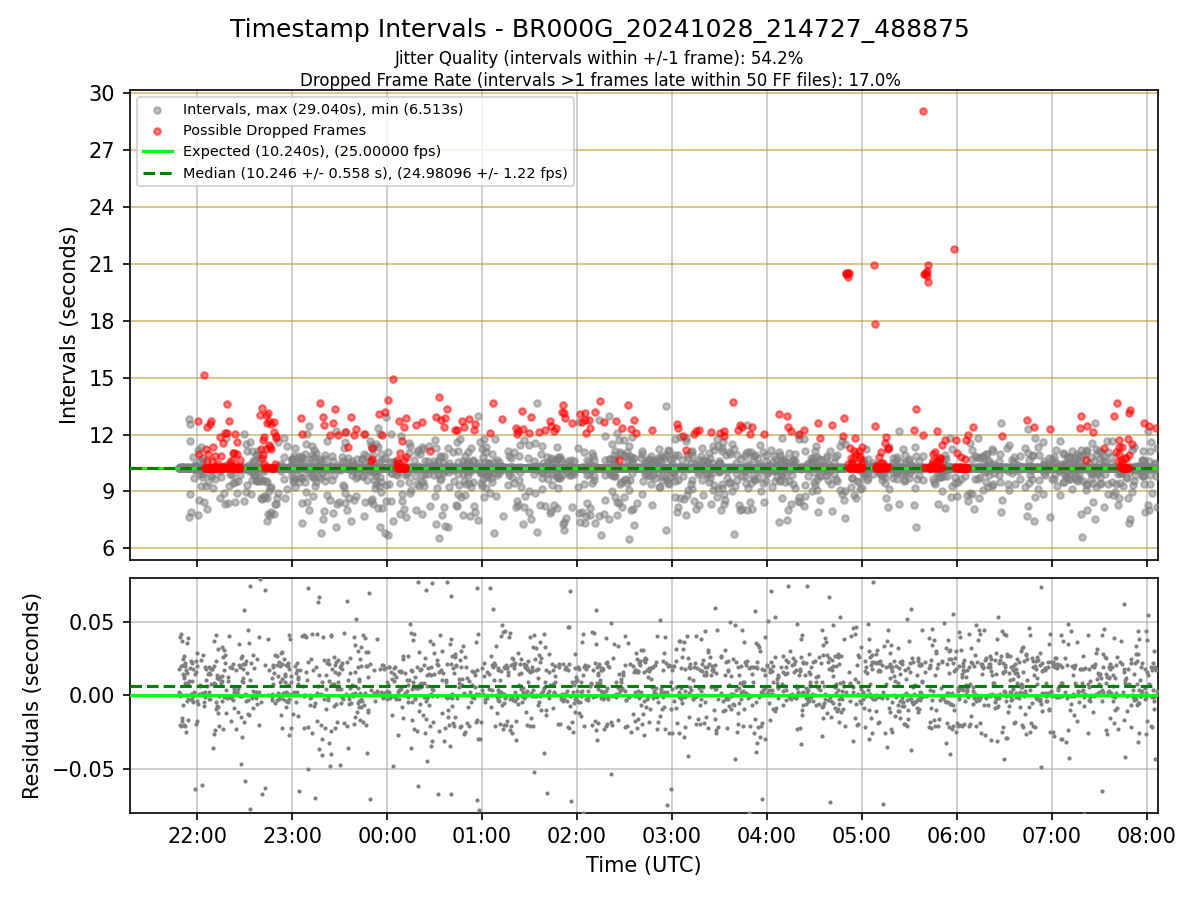The image size is (1200, 900).
Task: Click the 'Intervals (seconds)' y-axis label
Action: click(x=69, y=325)
